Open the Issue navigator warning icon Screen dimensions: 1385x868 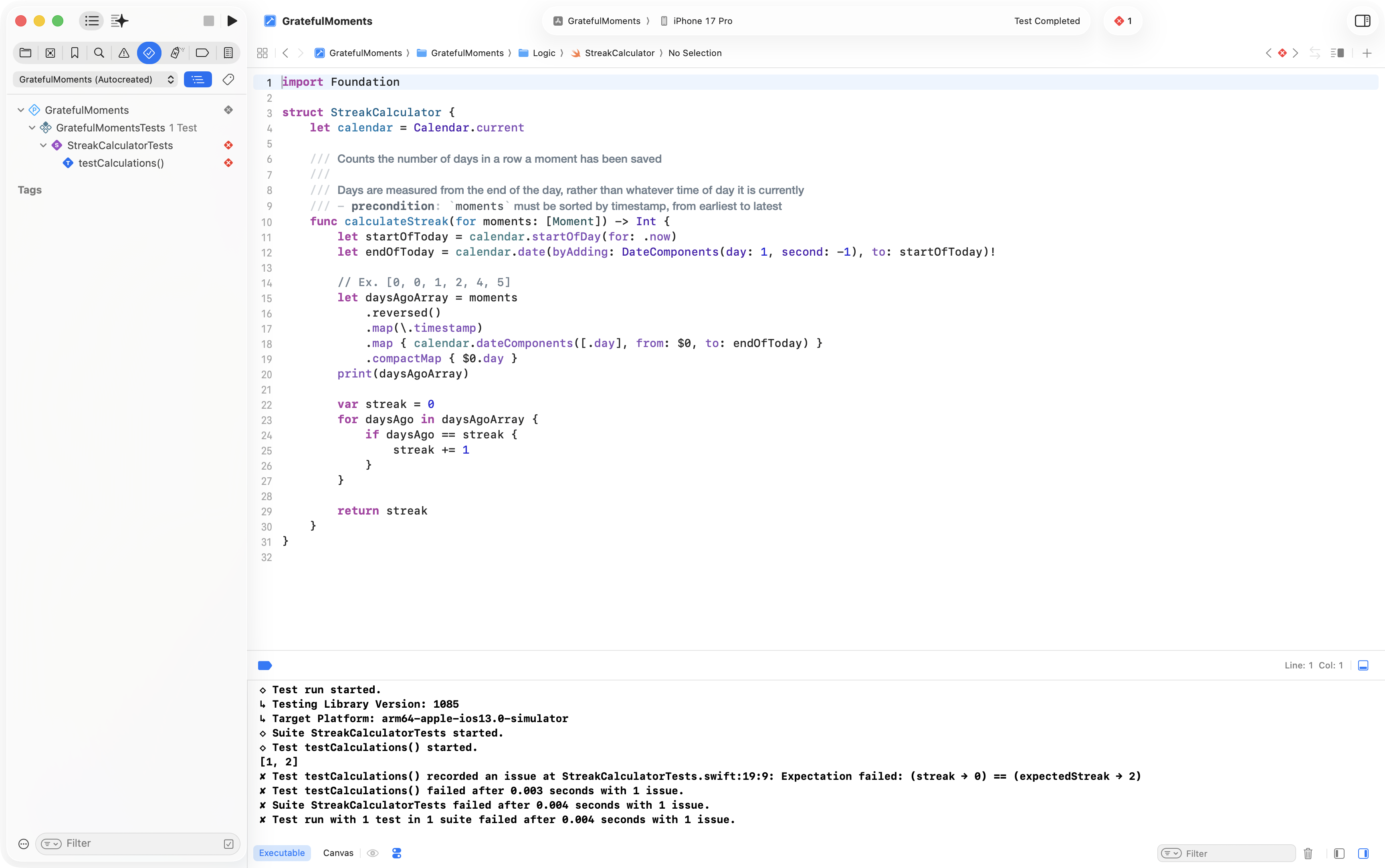(x=124, y=53)
